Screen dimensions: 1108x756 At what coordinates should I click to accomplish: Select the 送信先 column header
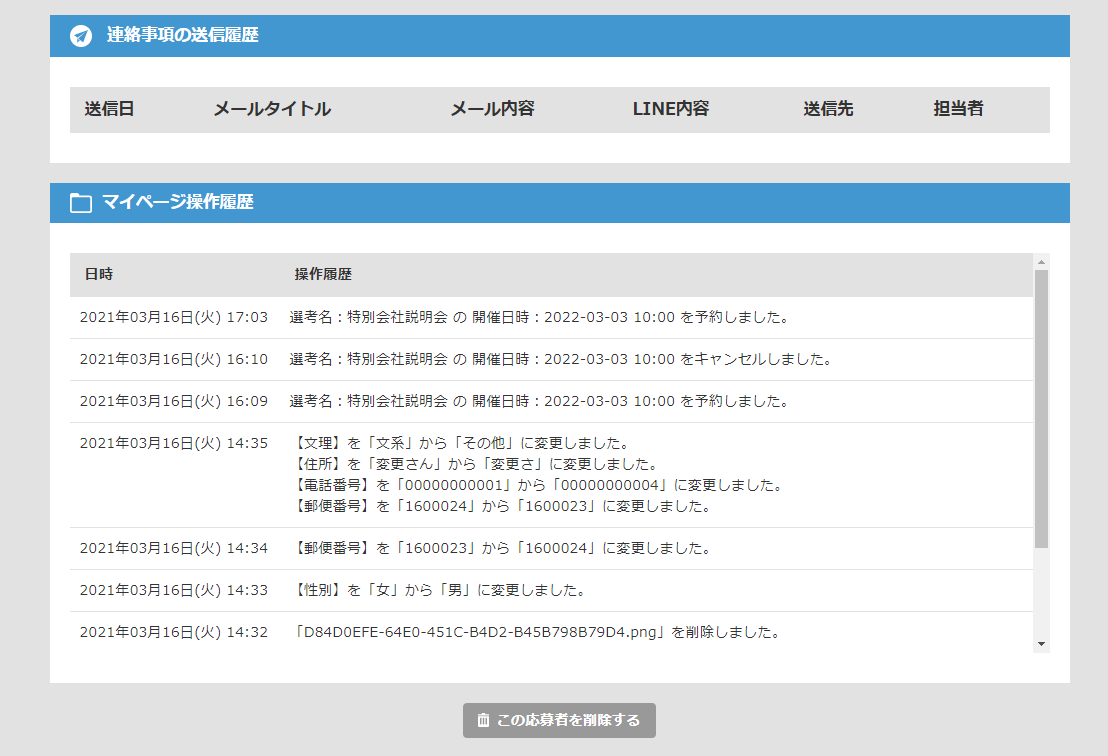tap(828, 109)
